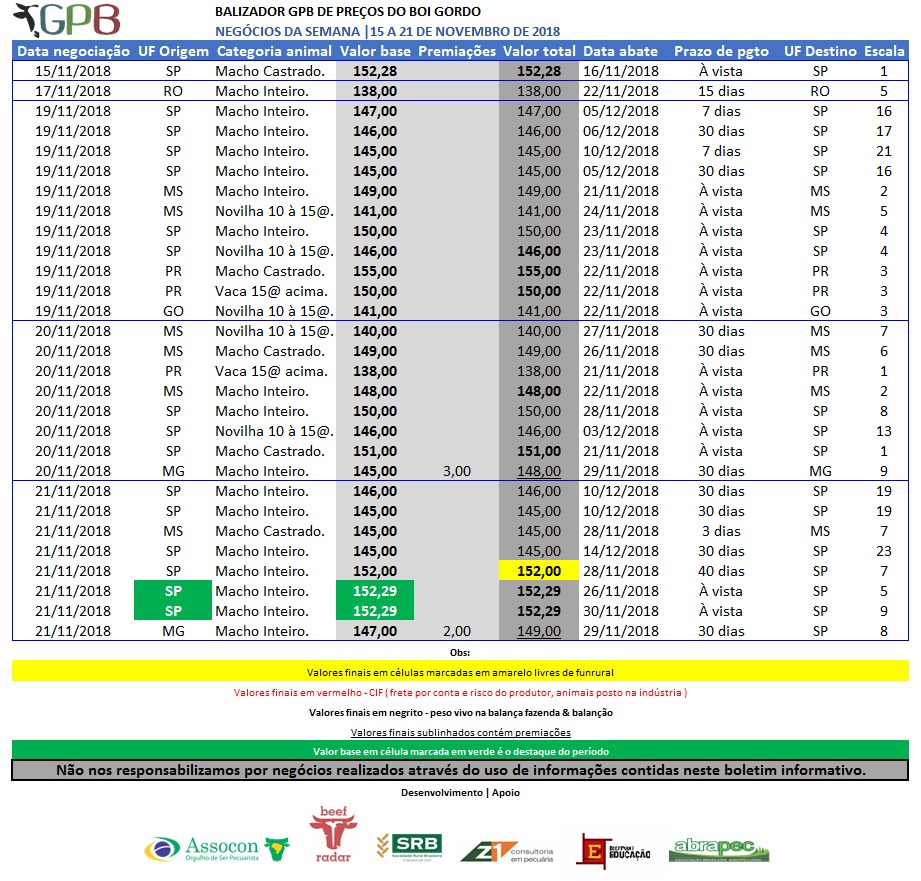Select the underlined 149,00 total value
Viewport: 921px width, 881px height.
(539, 631)
